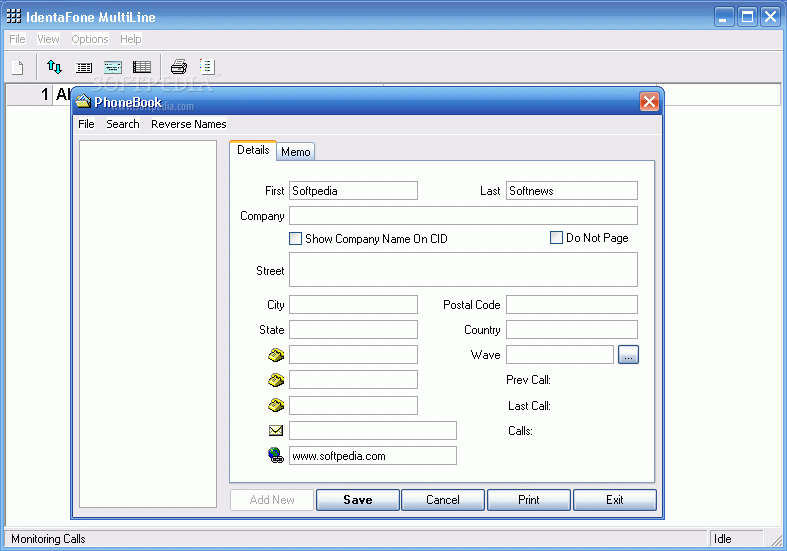
Task: Click the Add New button
Action: click(x=272, y=500)
